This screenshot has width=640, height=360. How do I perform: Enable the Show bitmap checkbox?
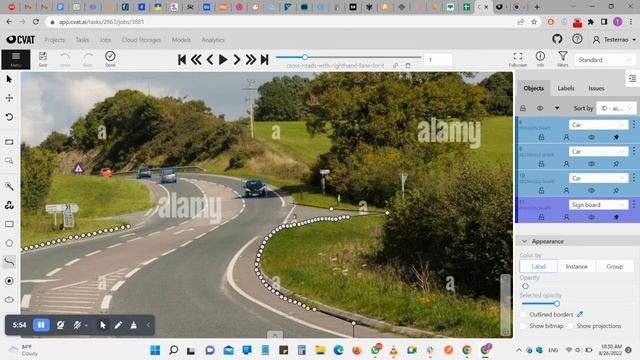[x=523, y=326]
